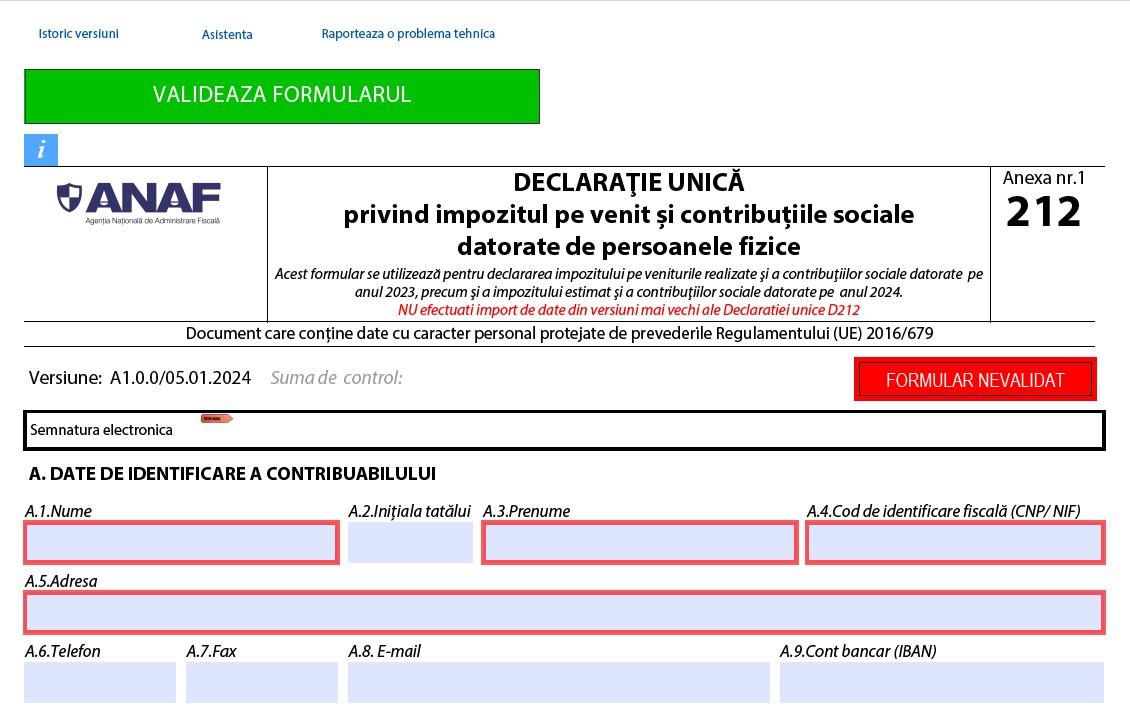Open the Istoric versiuni link
The width and height of the screenshot is (1130, 706).
pos(79,33)
